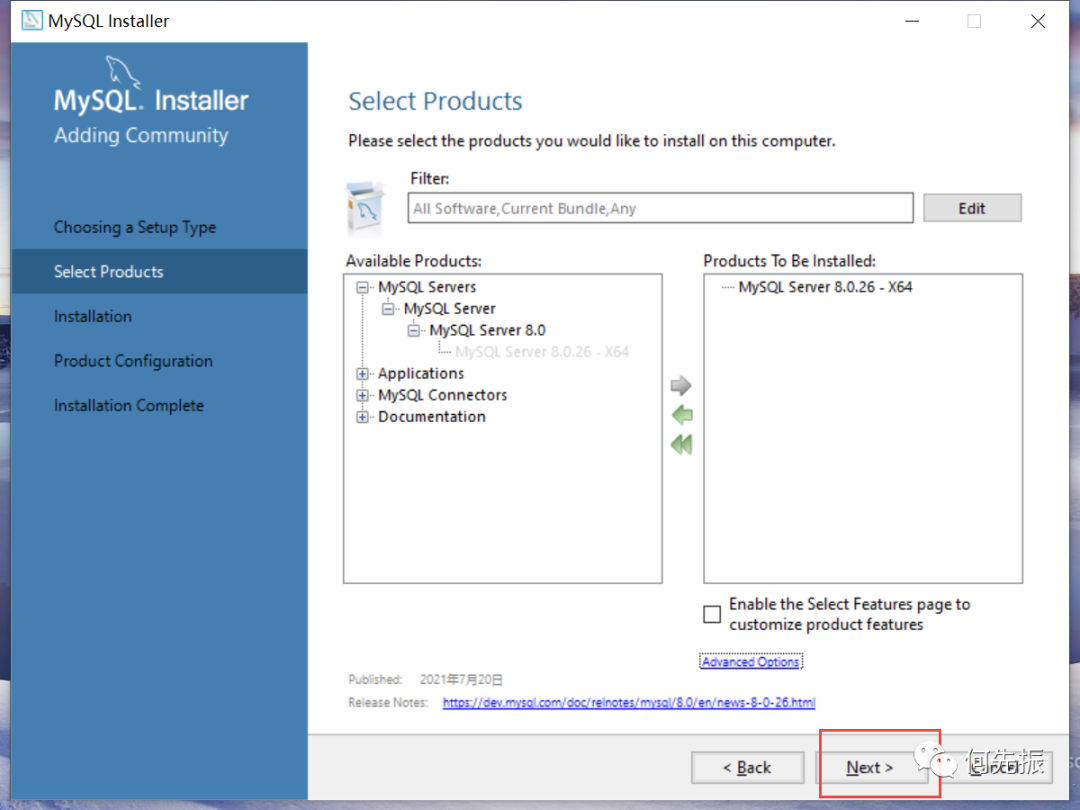Image resolution: width=1080 pixels, height=810 pixels.
Task: Open the release notes URL link
Action: (x=629, y=703)
